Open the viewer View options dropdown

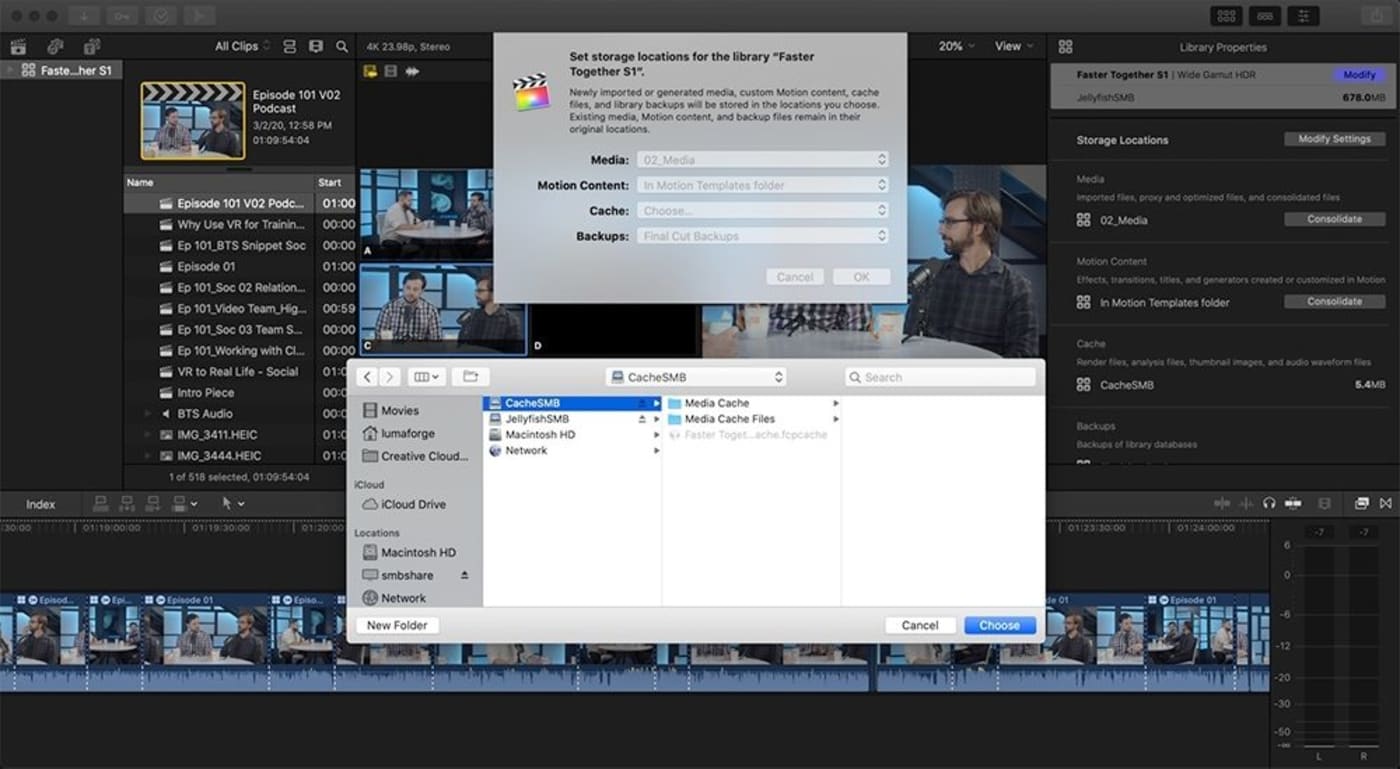[1014, 46]
